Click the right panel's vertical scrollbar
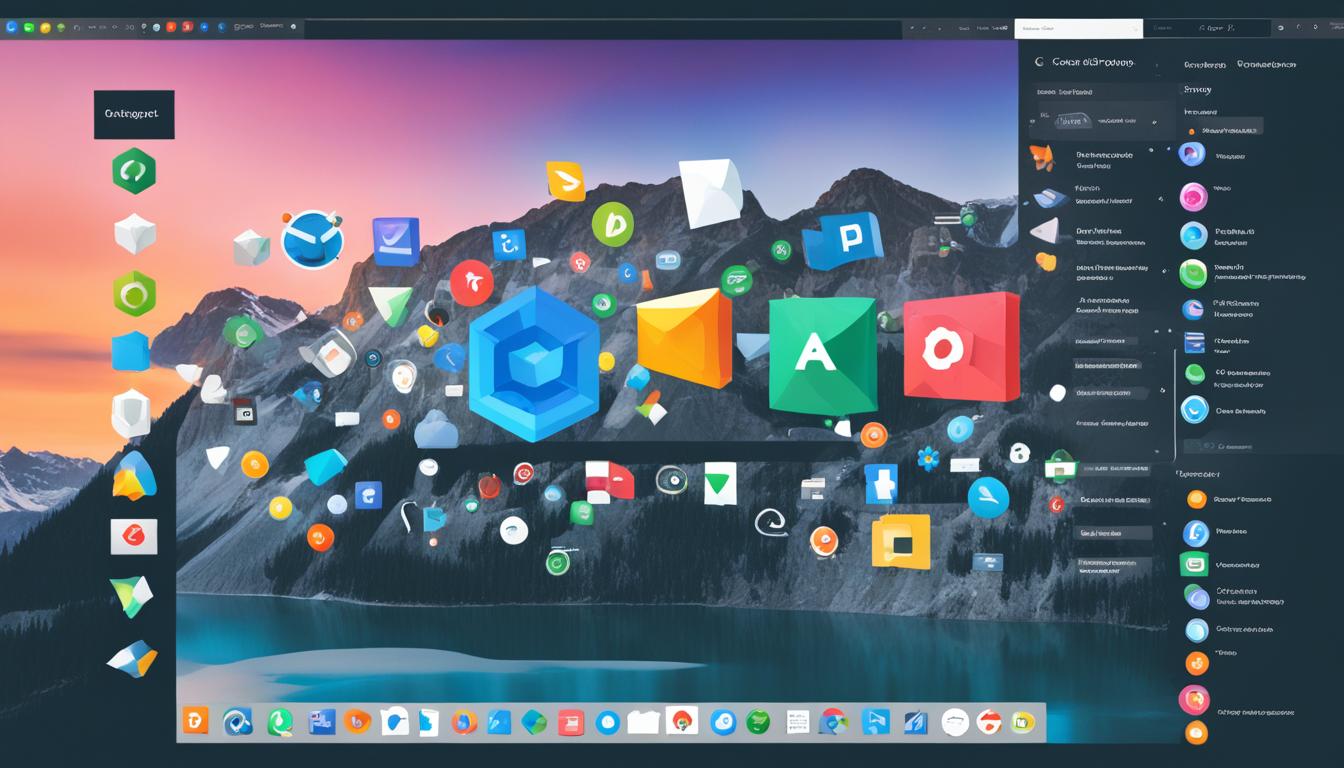The width and height of the screenshot is (1344, 768). 1174,405
